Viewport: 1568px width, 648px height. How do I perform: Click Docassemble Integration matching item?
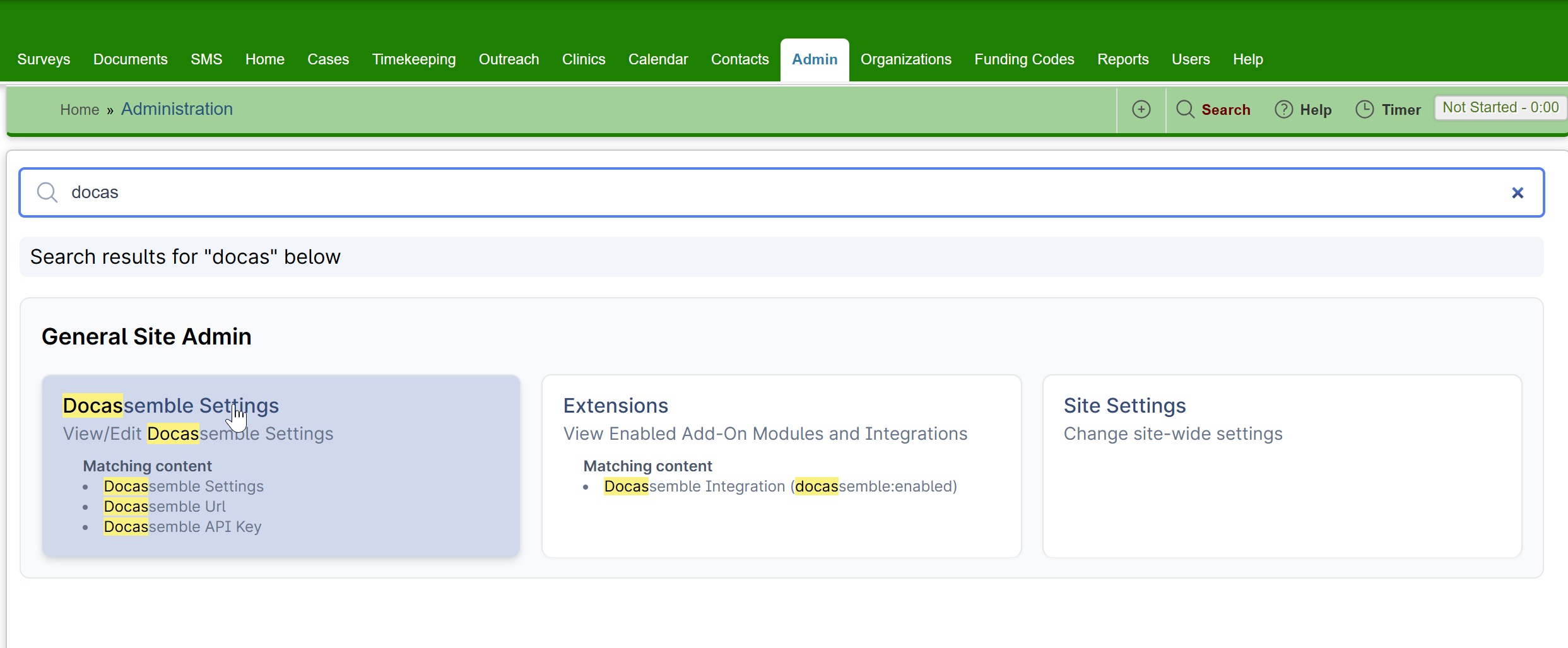[x=781, y=486]
